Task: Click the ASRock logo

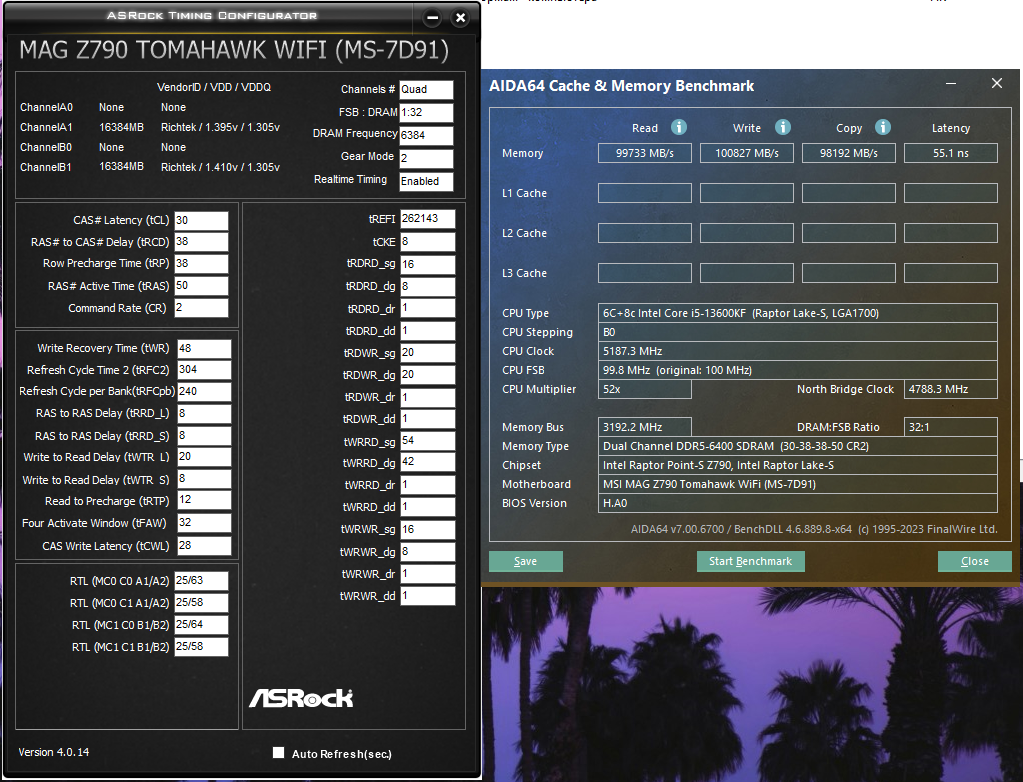Action: [x=301, y=698]
